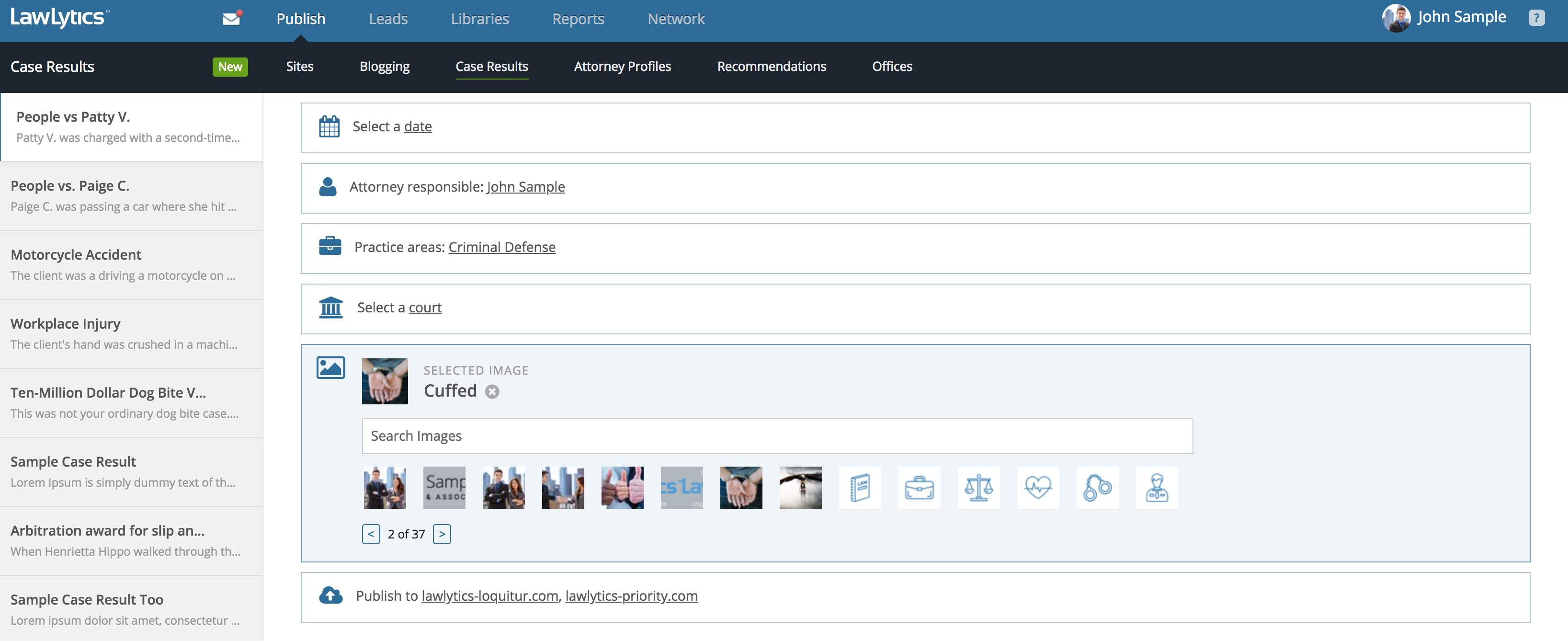Click the courthouse building icon
The image size is (1568, 641).
coord(331,308)
